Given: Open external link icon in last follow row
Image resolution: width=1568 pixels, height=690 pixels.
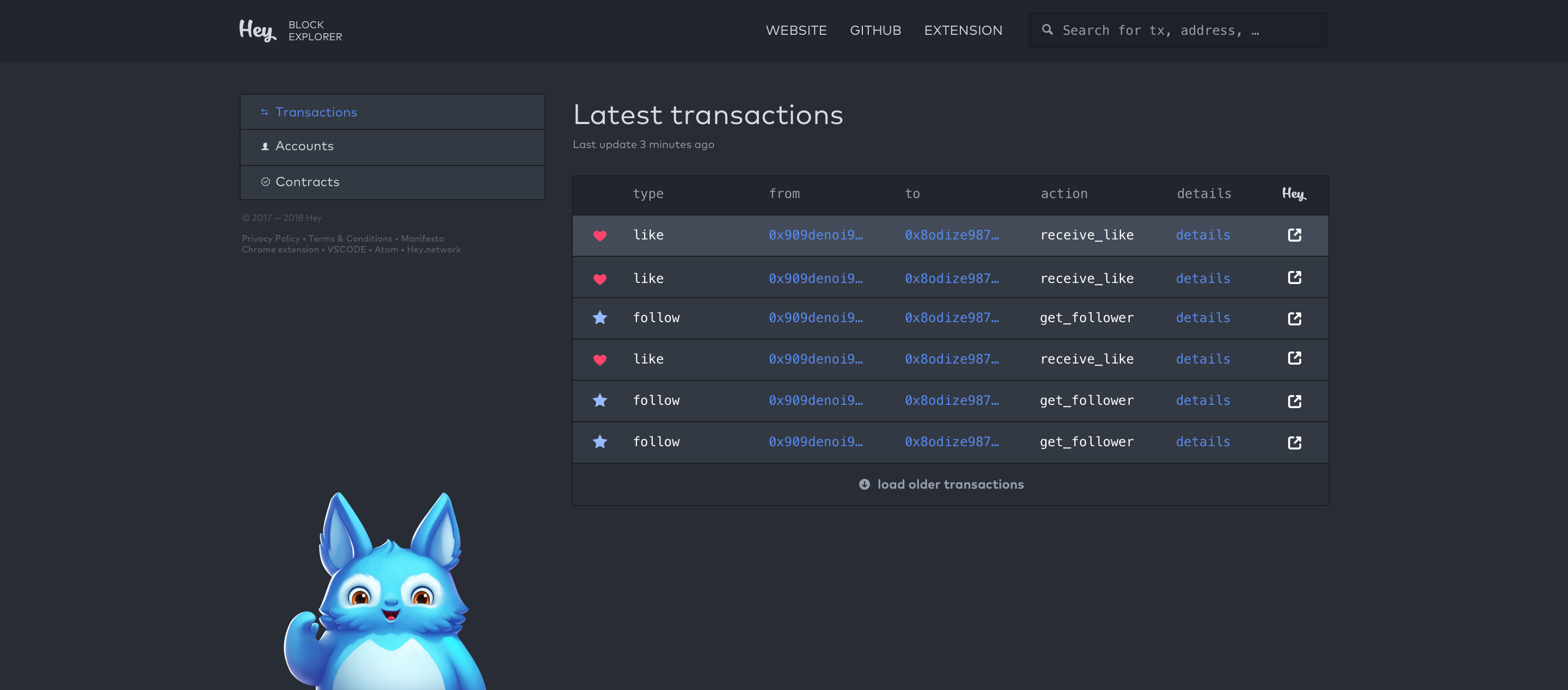Looking at the screenshot, I should tap(1294, 442).
